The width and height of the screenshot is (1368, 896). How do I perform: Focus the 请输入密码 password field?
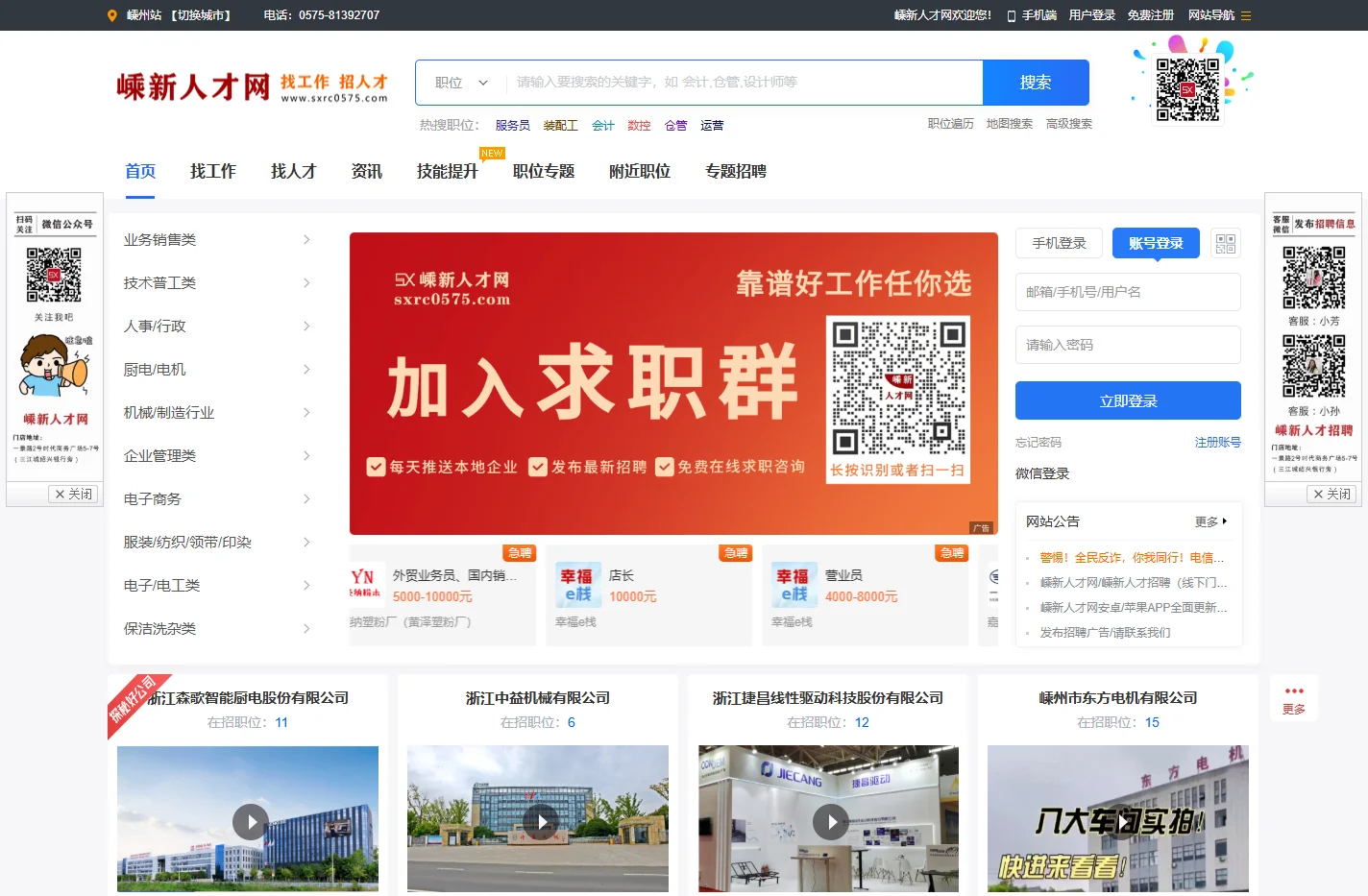tap(1128, 345)
